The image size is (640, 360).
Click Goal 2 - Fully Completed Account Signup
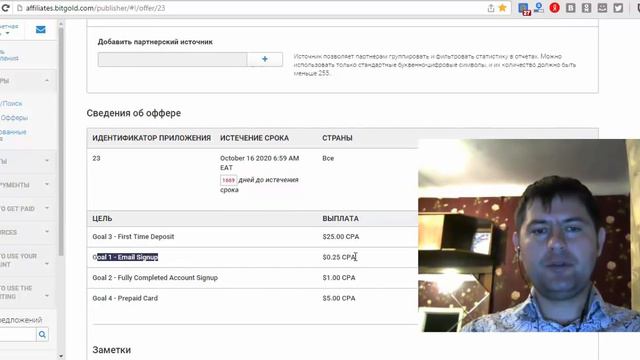point(155,278)
